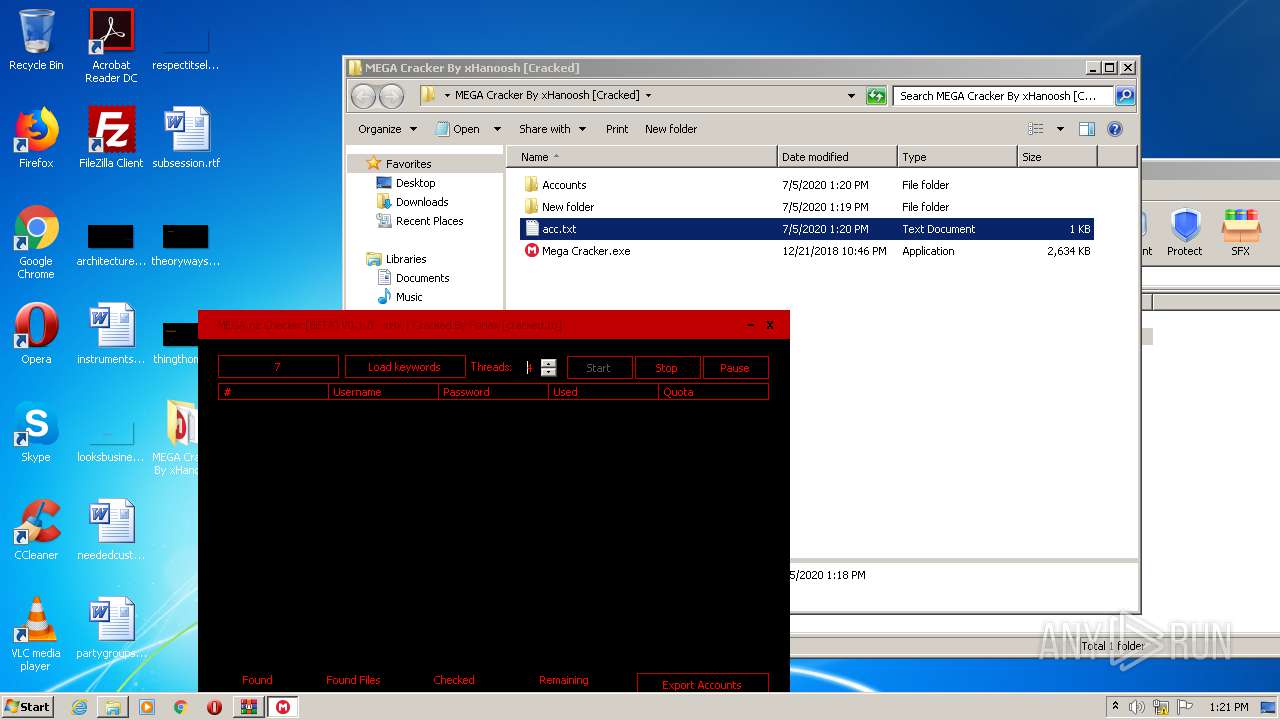Click Internet Explorer taskbar icon

79,707
